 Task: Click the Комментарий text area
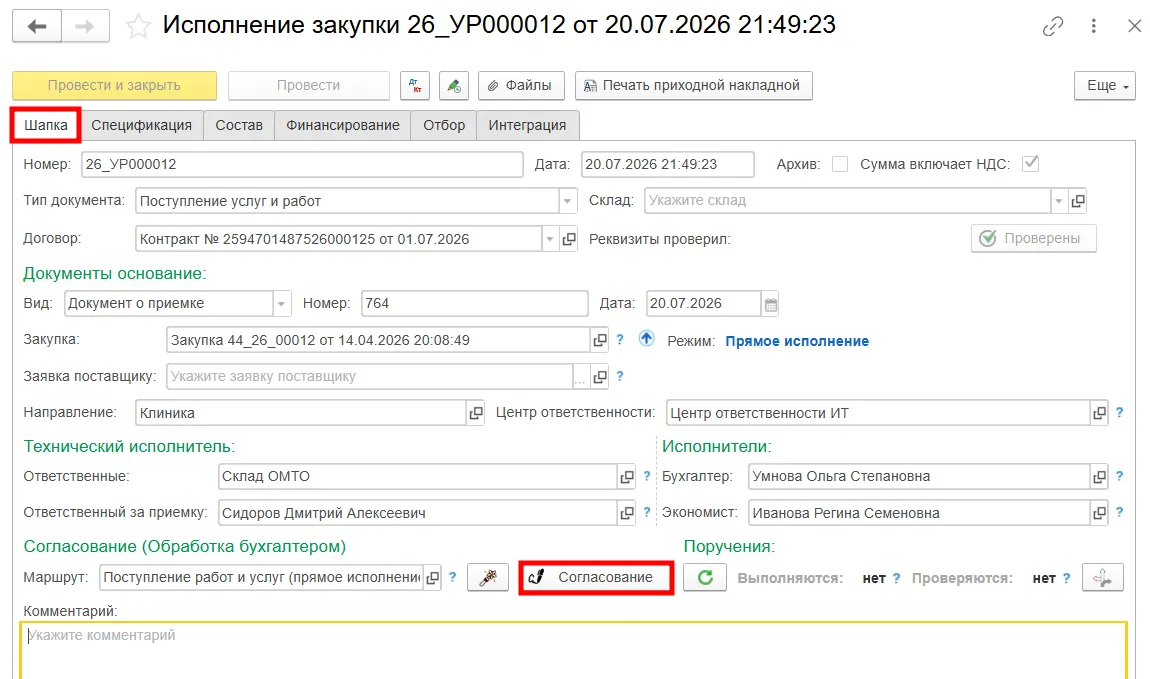click(574, 651)
